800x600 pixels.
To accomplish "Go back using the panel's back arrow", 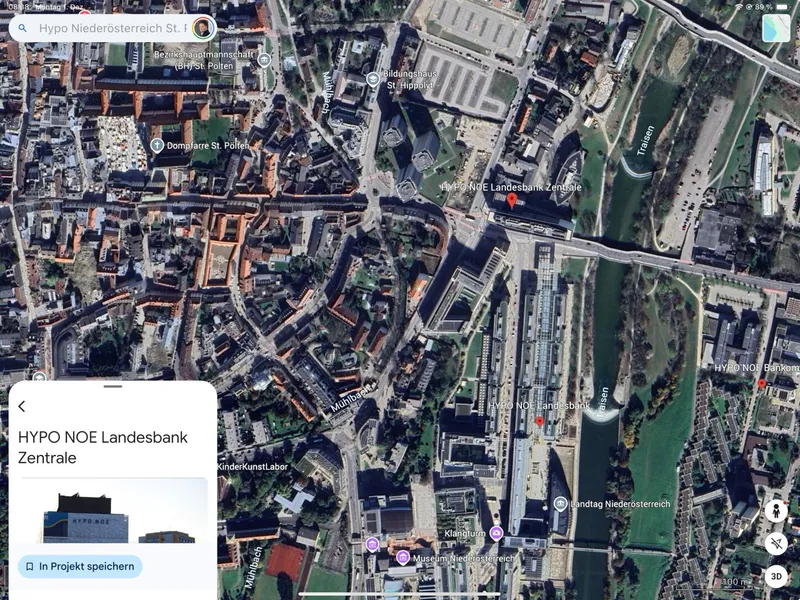I will (22, 406).
